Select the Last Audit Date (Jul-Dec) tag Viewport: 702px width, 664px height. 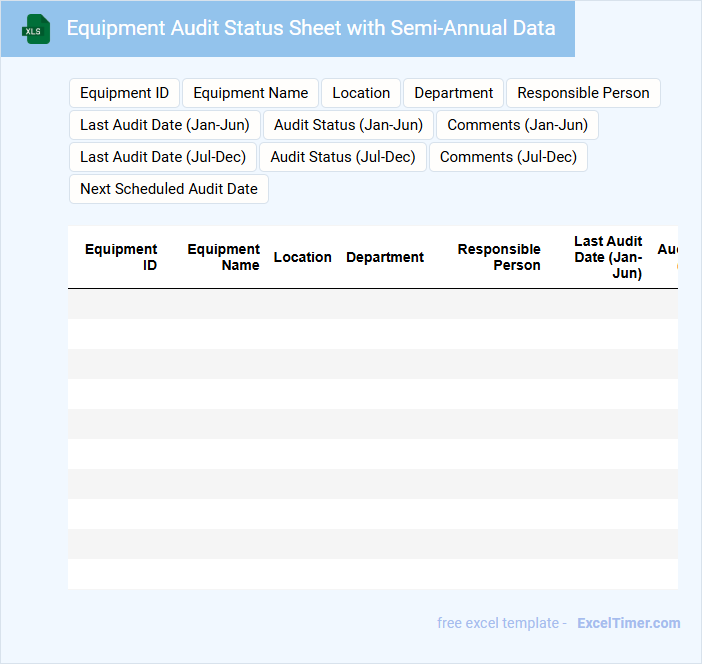click(163, 157)
